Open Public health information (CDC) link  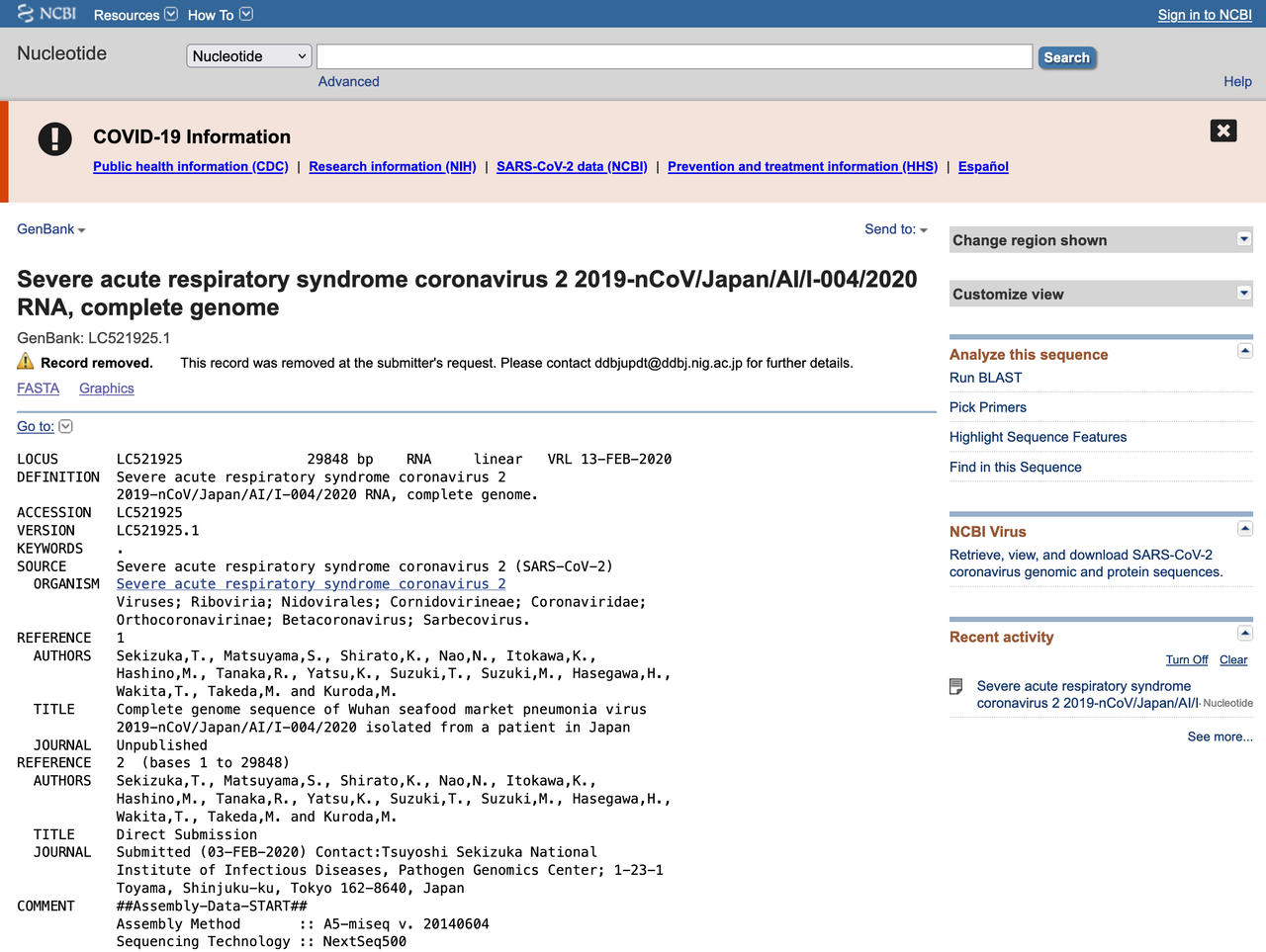pyautogui.click(x=191, y=166)
